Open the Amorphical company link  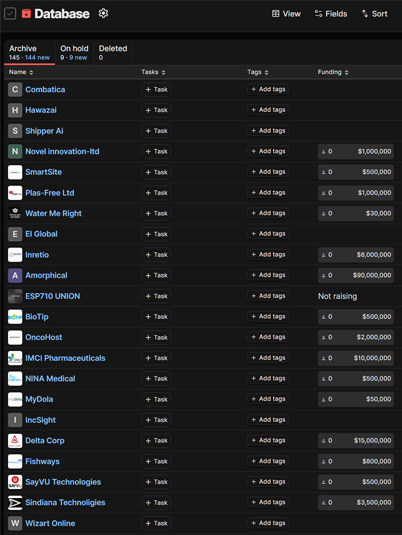click(x=46, y=275)
